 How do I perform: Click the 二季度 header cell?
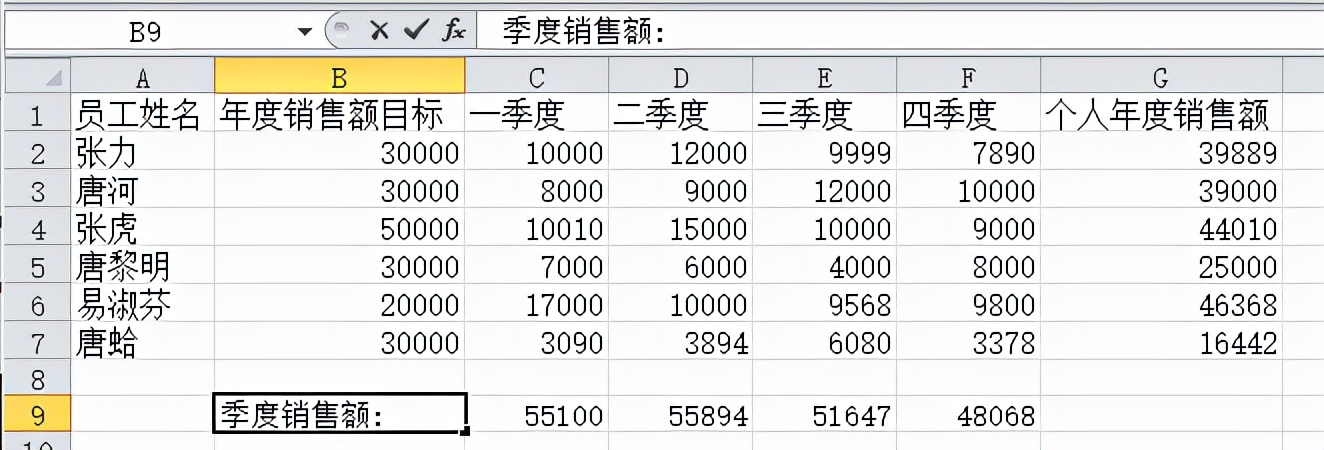click(680, 115)
